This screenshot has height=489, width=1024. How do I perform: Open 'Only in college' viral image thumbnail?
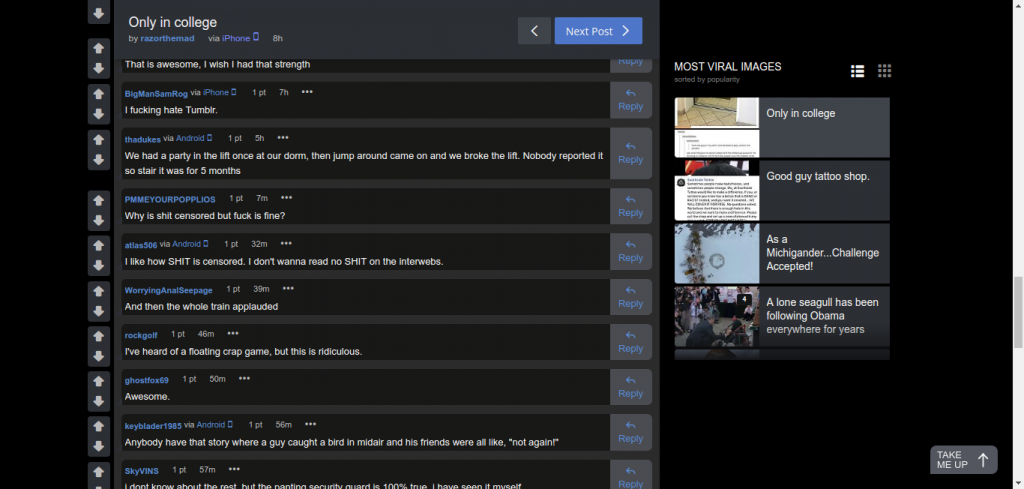[x=716, y=127]
